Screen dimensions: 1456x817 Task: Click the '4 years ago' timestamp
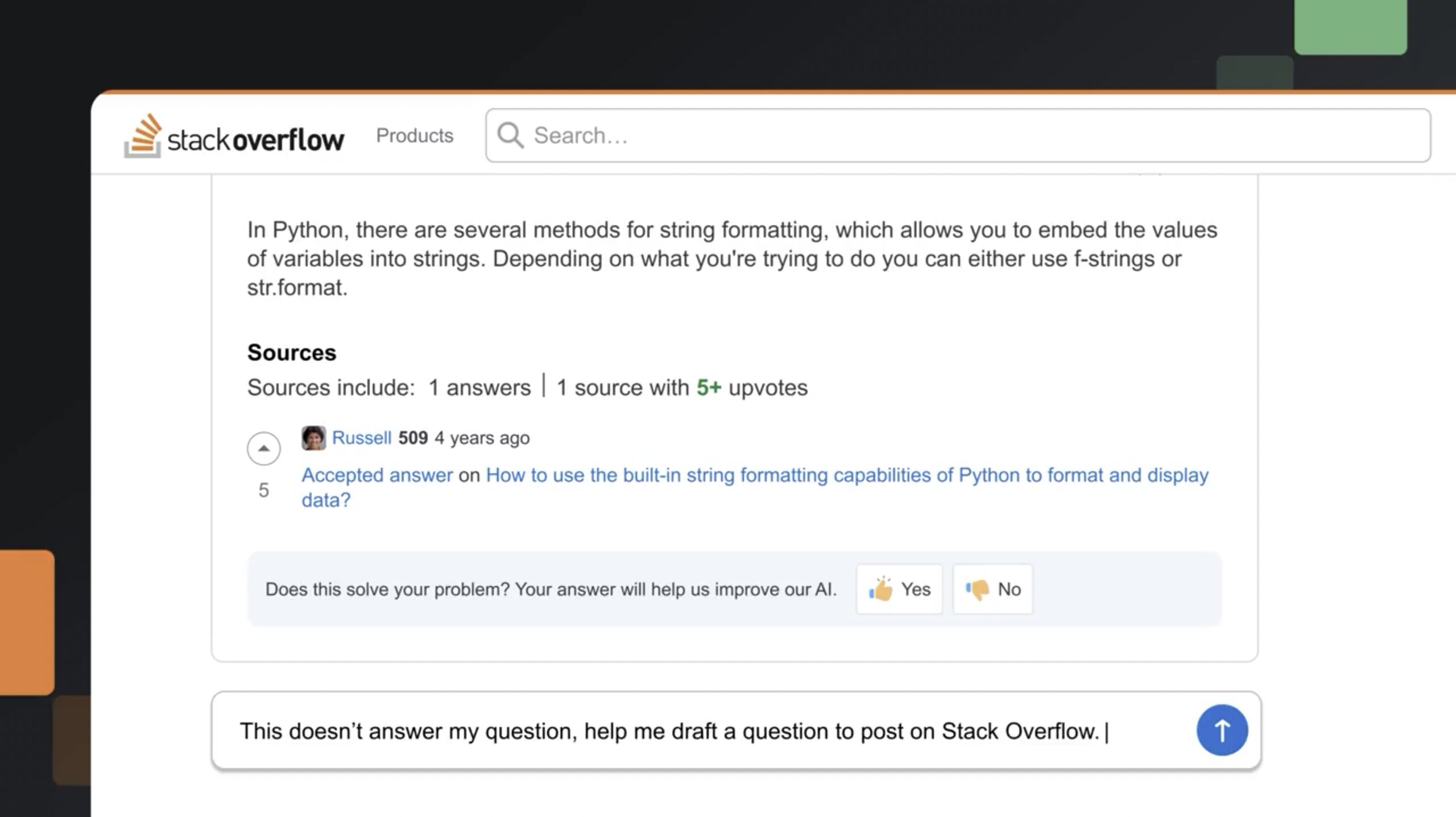point(482,438)
